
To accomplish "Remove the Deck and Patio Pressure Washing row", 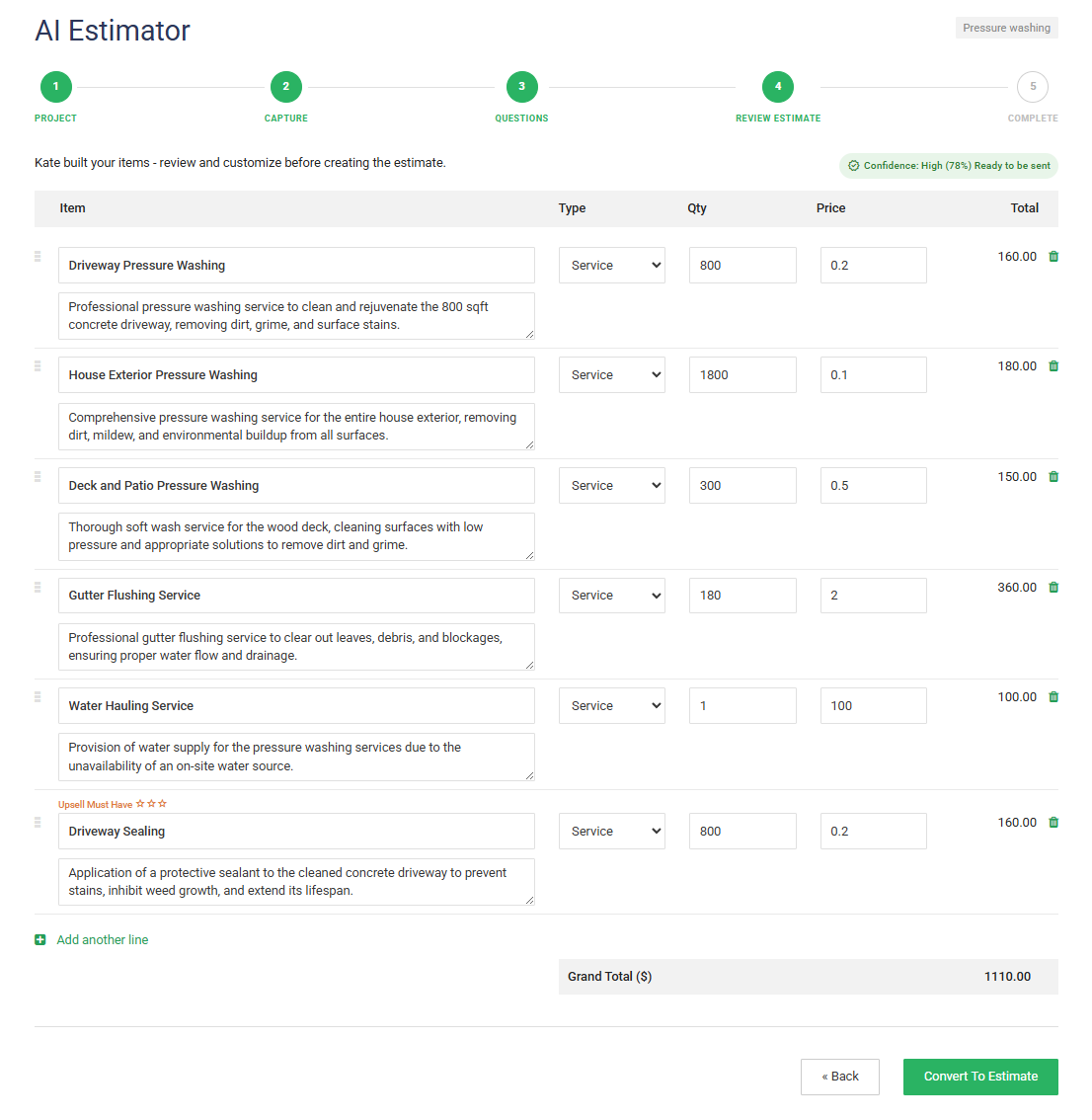I will click(x=1053, y=477).
